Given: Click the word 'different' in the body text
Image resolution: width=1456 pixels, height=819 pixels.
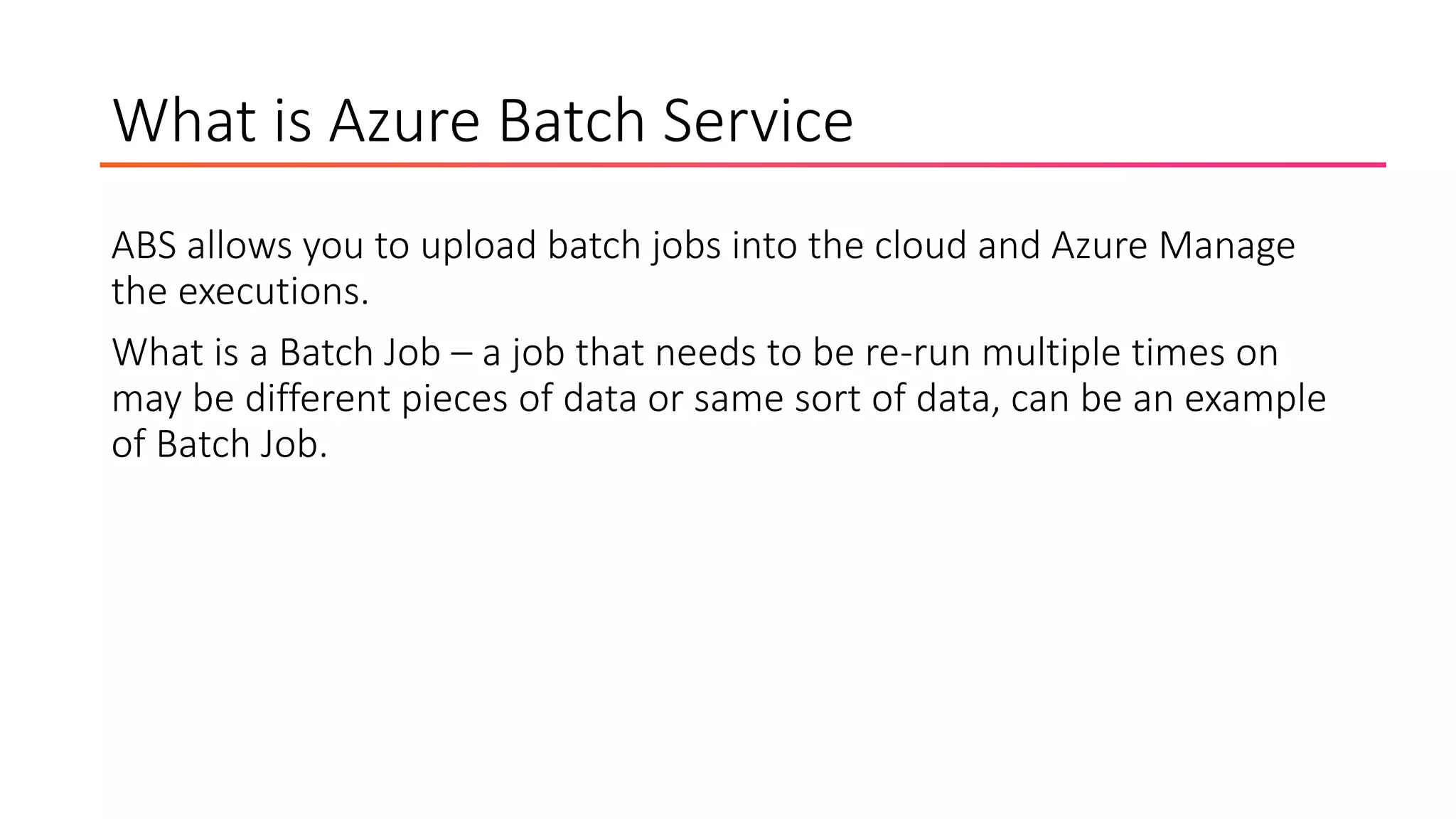Looking at the screenshot, I should coord(318,398).
